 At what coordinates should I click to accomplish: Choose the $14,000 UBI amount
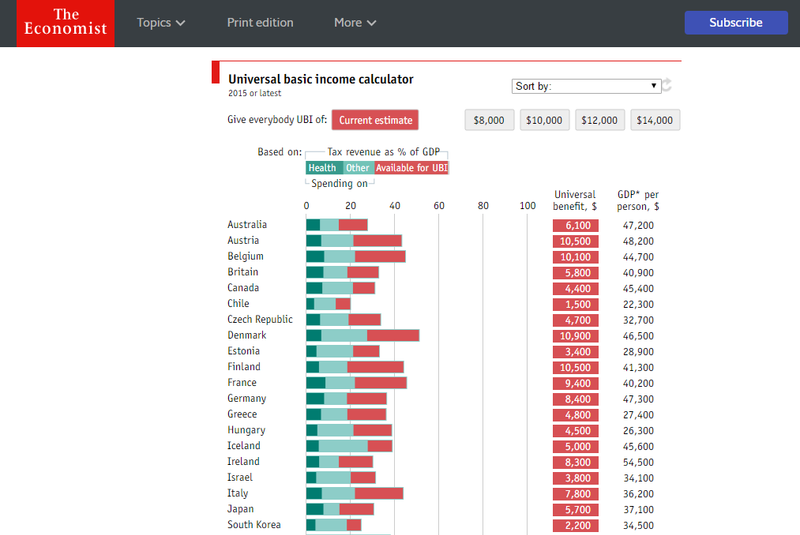654,120
